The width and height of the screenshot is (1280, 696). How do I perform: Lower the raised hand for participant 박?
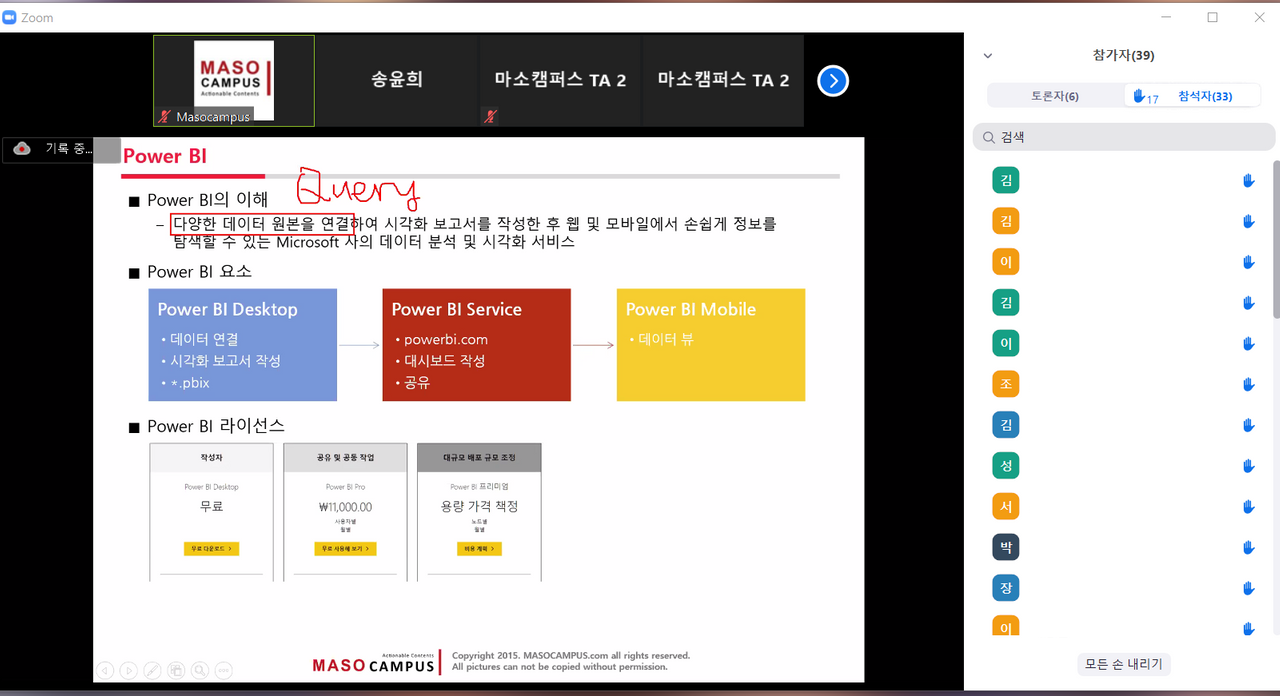click(x=1248, y=548)
